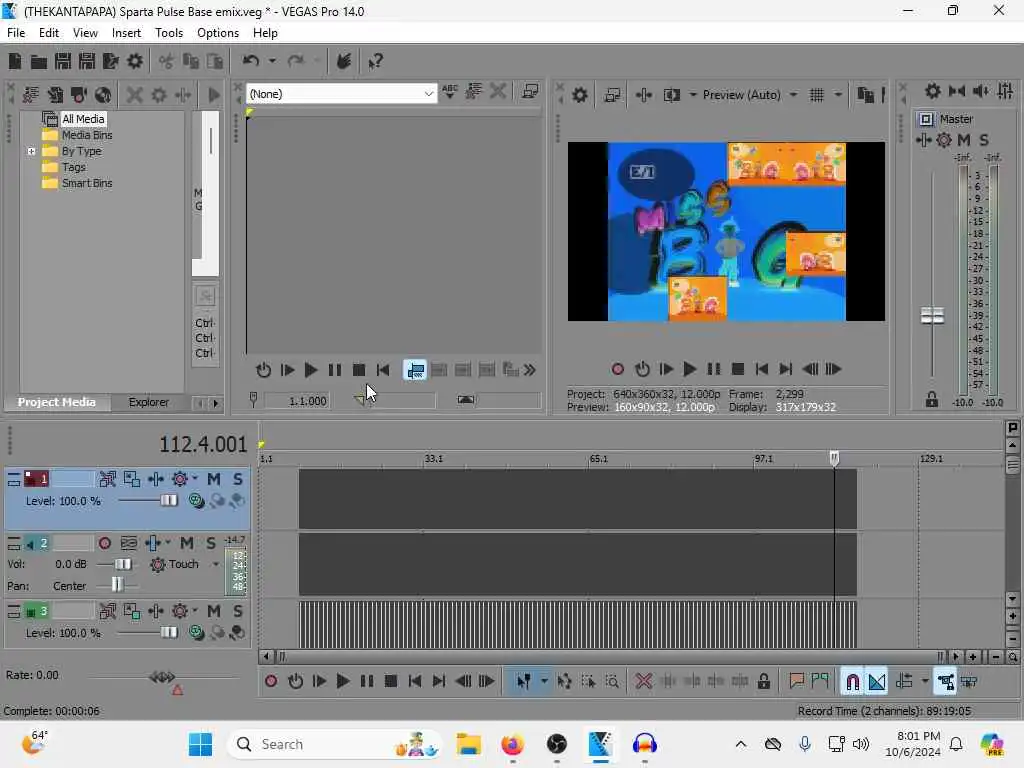The width and height of the screenshot is (1024, 768).
Task: Open the File menu
Action: point(16,33)
